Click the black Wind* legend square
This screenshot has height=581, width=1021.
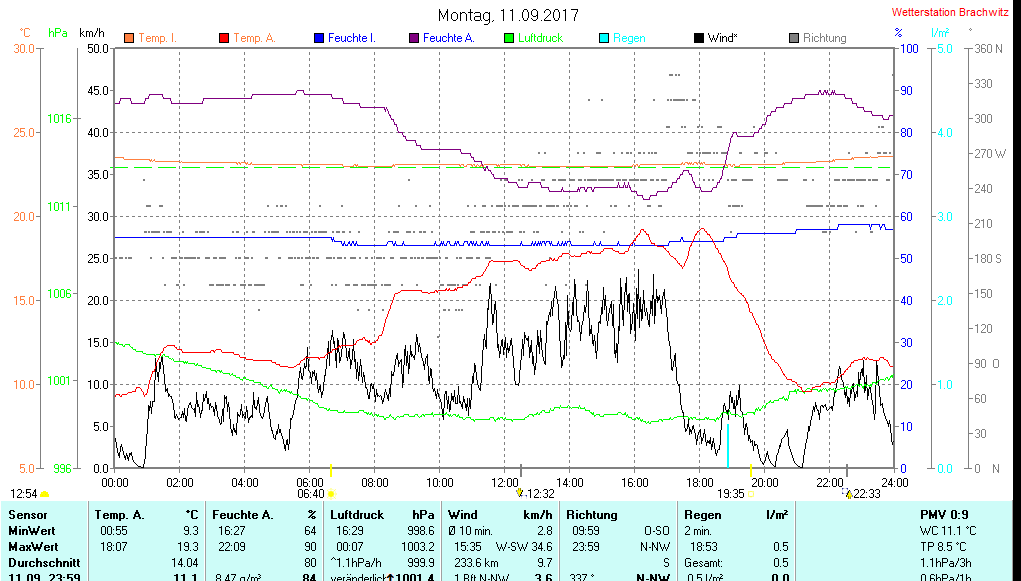[x=699, y=38]
